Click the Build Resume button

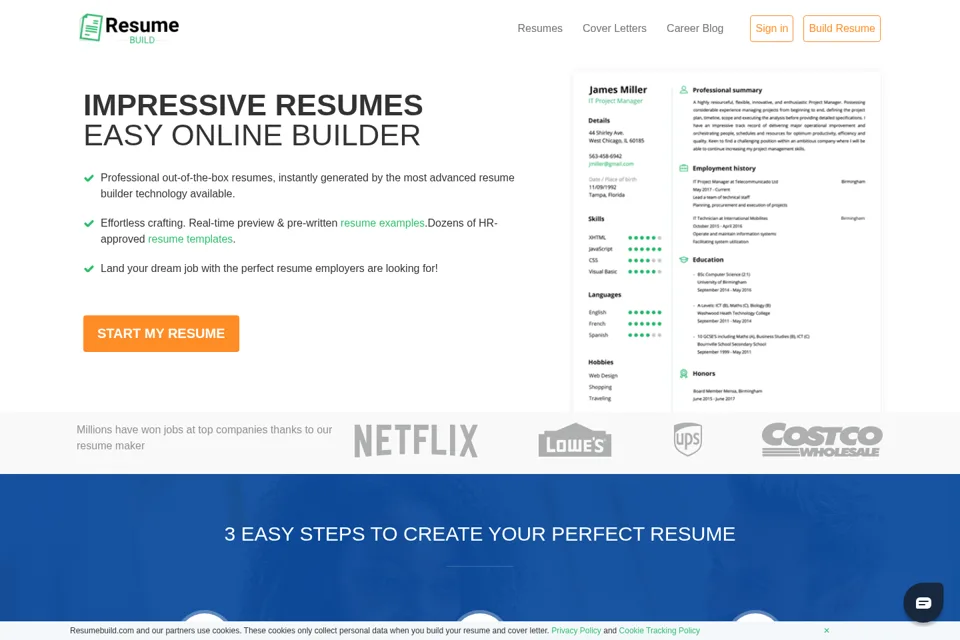(x=841, y=28)
